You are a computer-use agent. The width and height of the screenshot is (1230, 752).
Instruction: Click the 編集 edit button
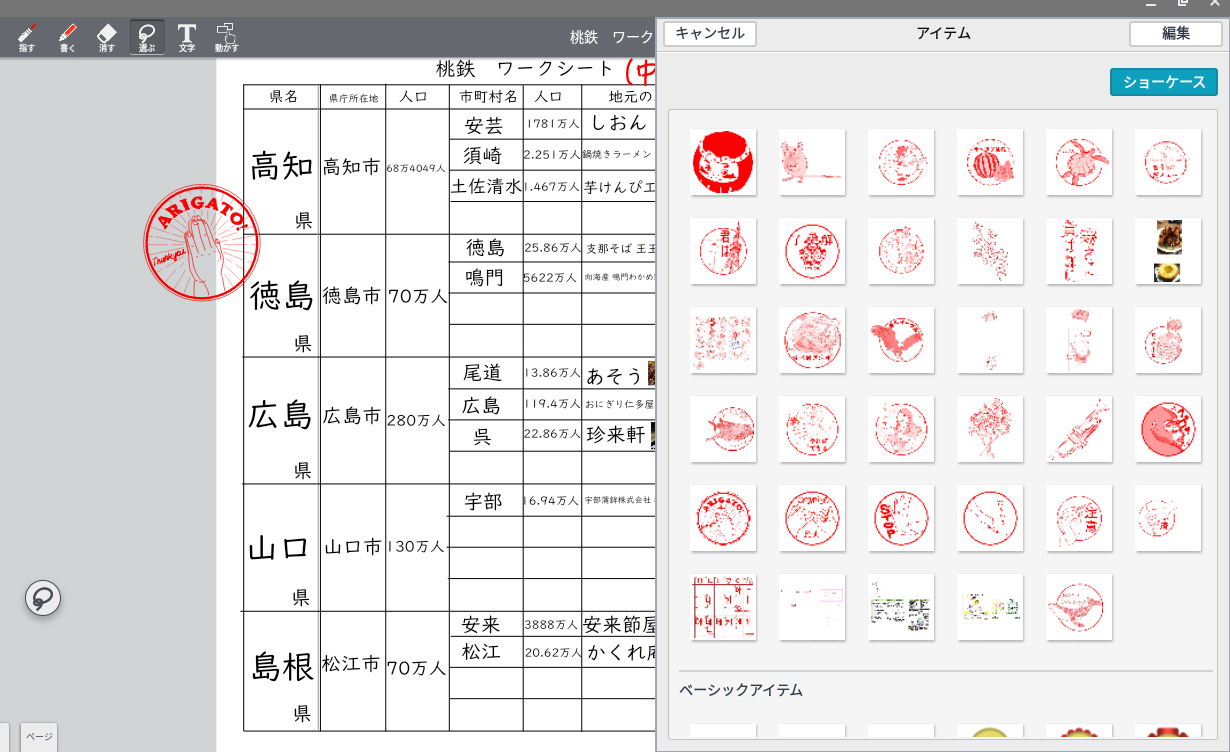[1175, 34]
